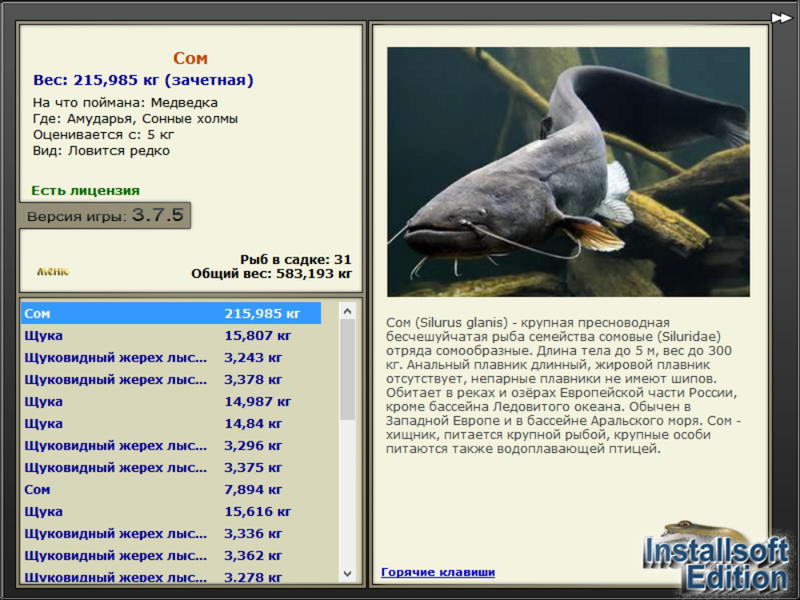
Task: Click the Версия игры 3.7.5 label
Action: (105, 215)
